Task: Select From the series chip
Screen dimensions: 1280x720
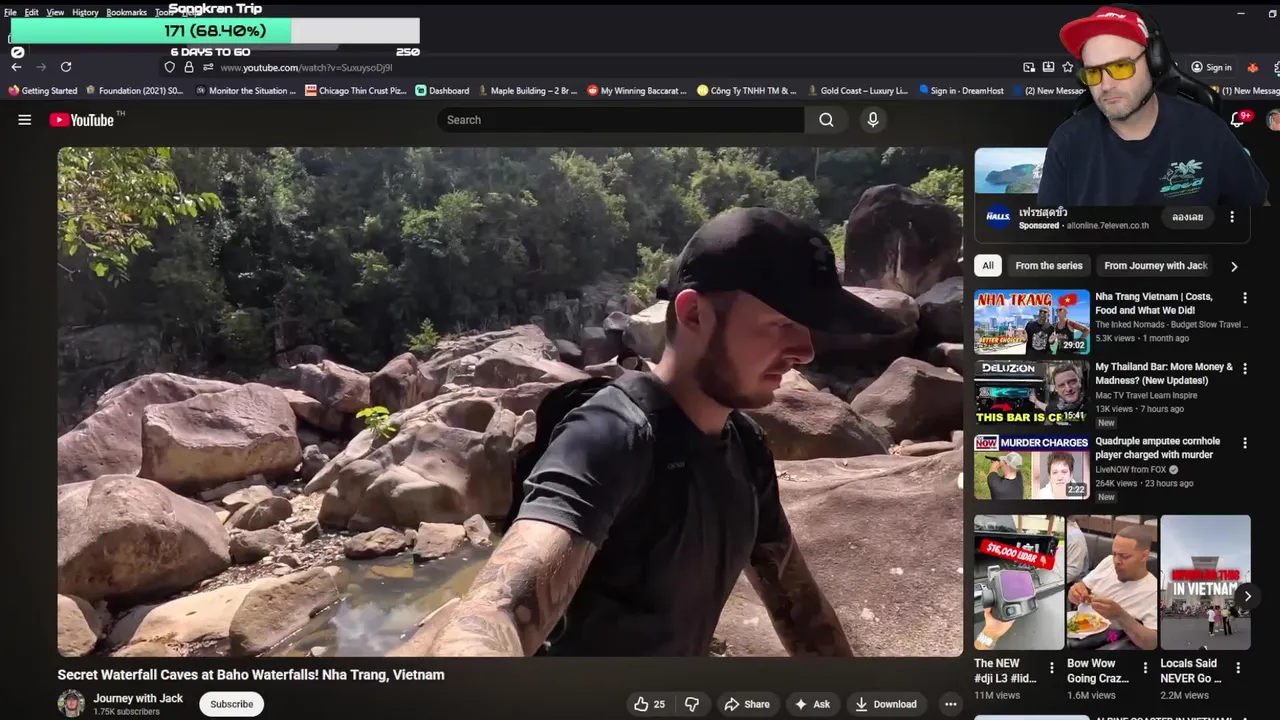Action: [x=1049, y=266]
